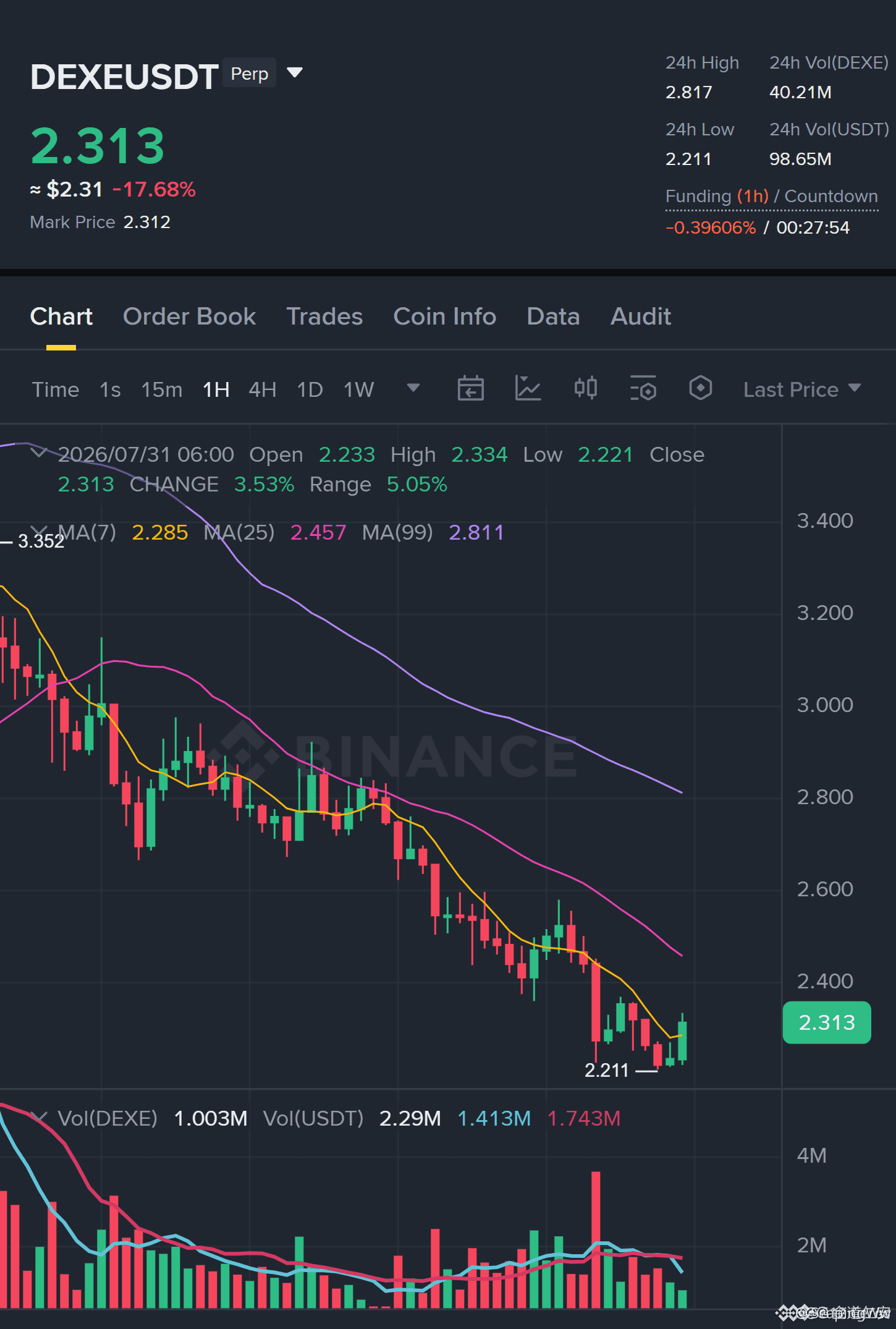Open the DEXEUSDT pair selector arrow
This screenshot has height=1329, width=896.
click(295, 73)
